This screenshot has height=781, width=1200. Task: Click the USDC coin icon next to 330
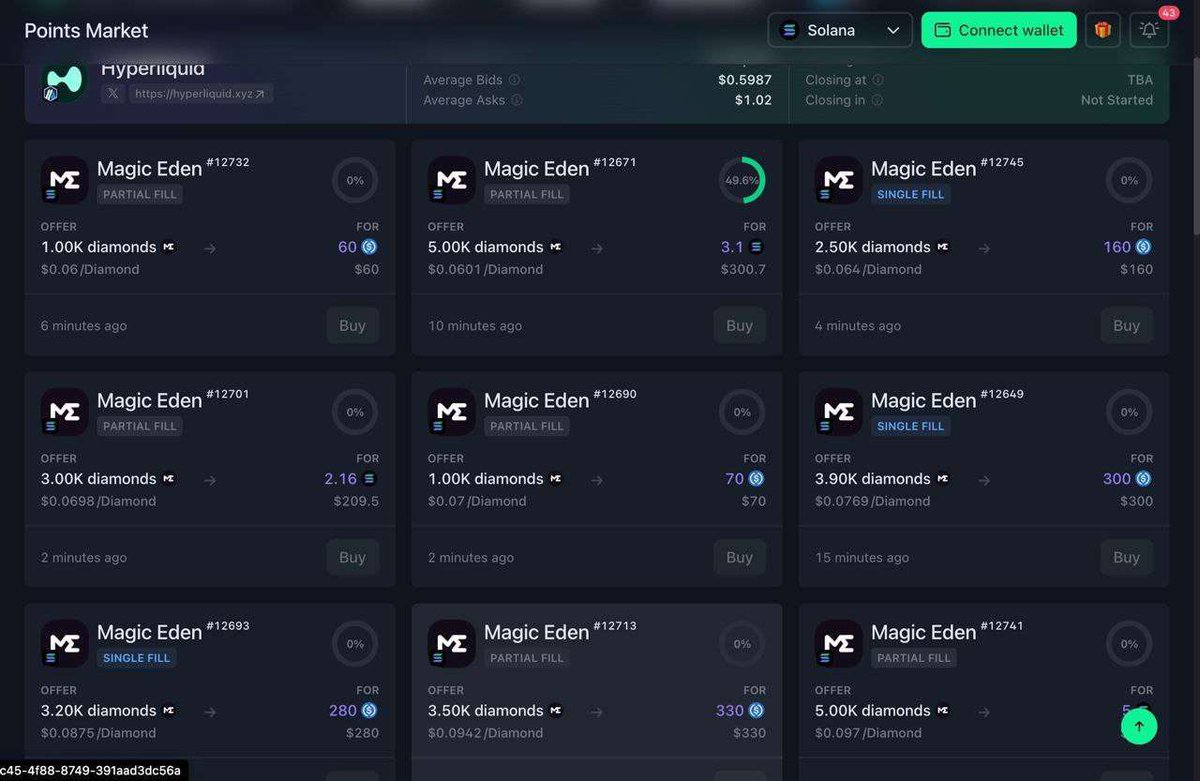click(756, 711)
